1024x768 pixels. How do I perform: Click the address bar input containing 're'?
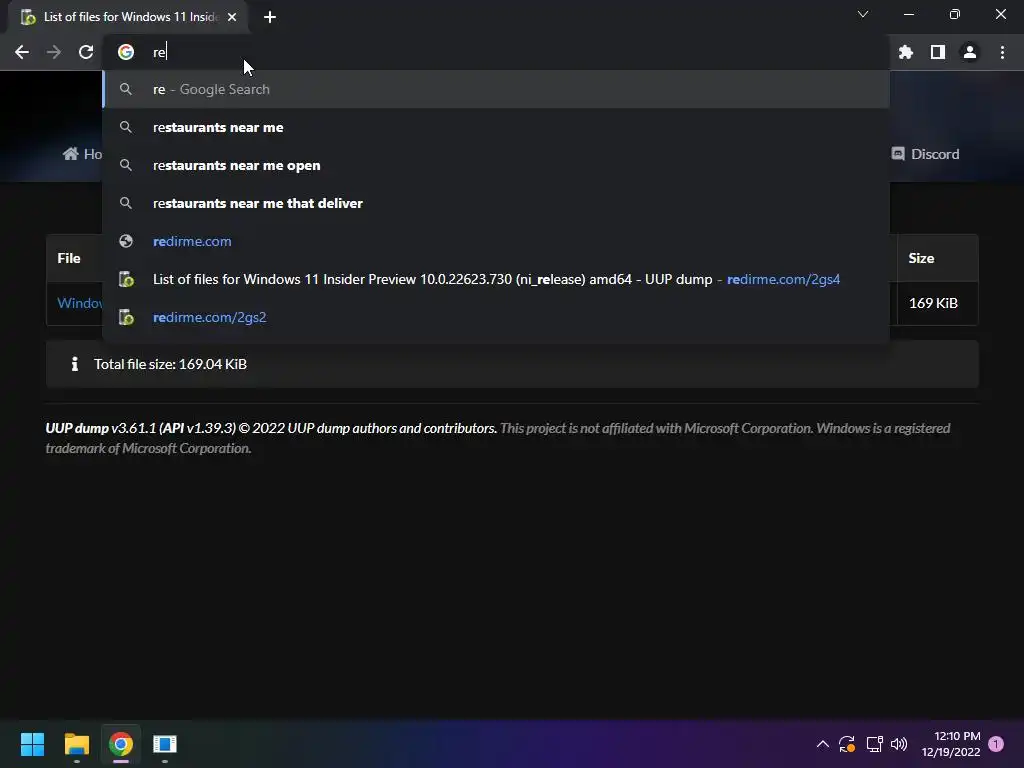496,52
